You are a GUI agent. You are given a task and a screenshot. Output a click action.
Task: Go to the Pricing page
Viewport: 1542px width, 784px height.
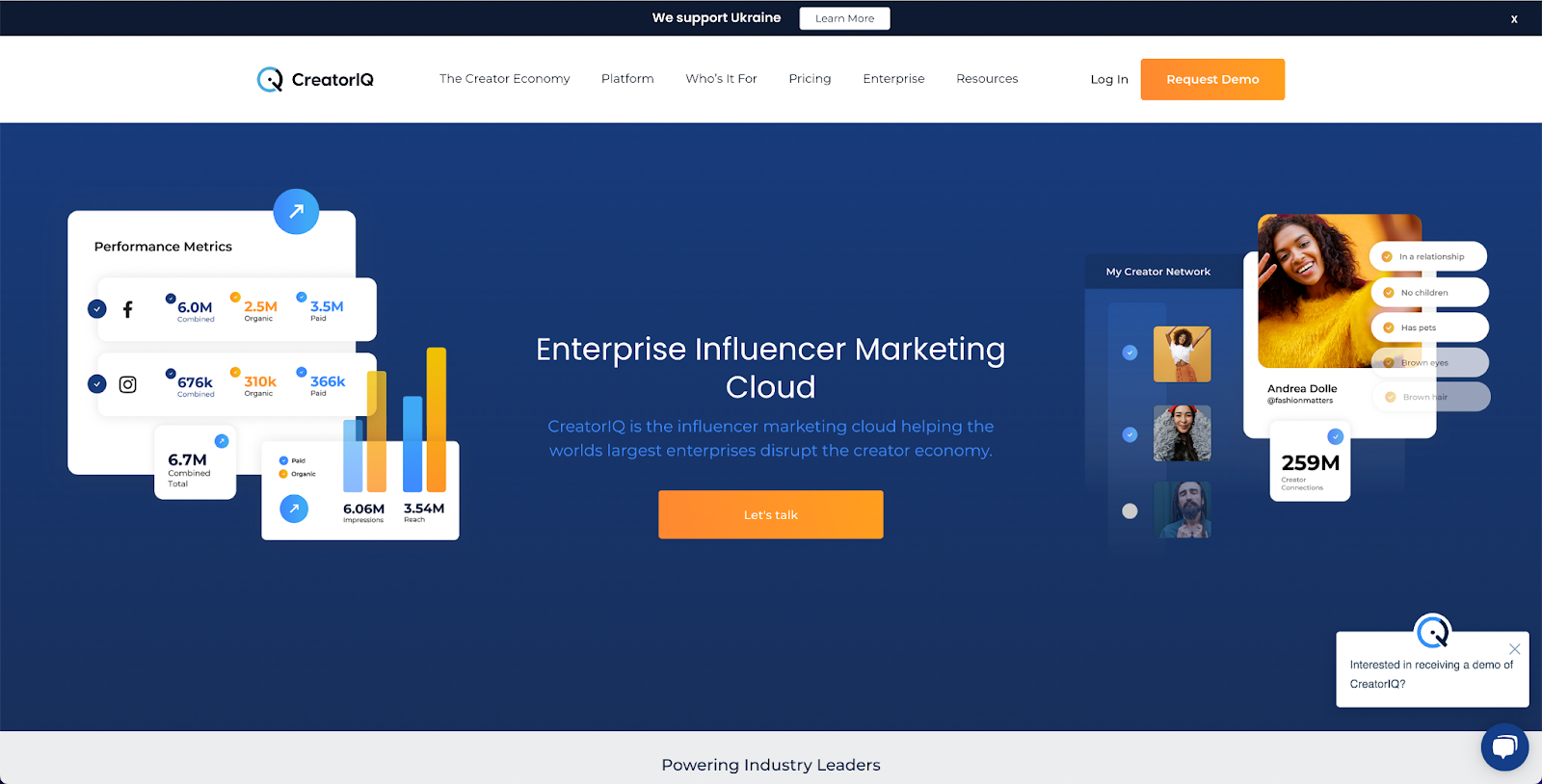810,79
